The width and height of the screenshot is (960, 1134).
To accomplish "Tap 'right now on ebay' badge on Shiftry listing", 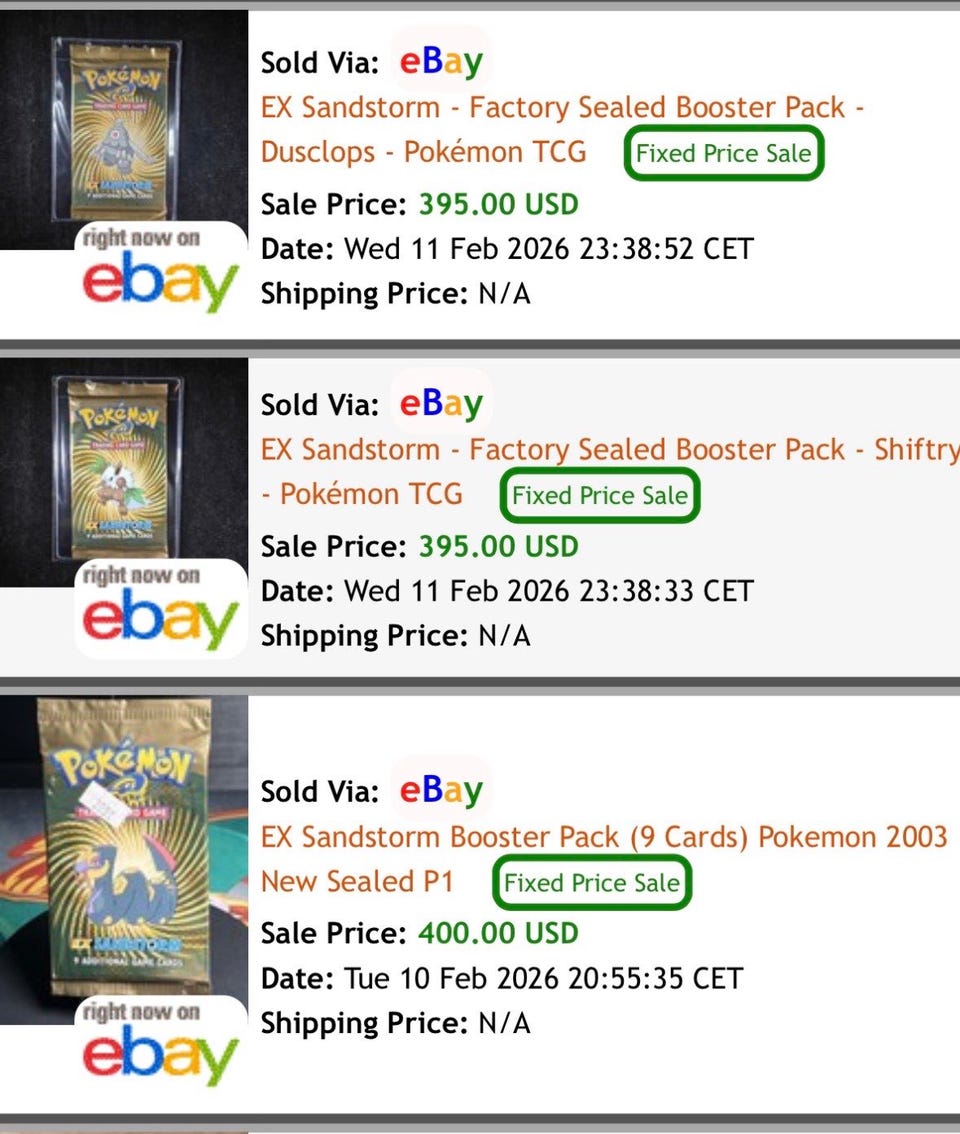I will click(161, 608).
